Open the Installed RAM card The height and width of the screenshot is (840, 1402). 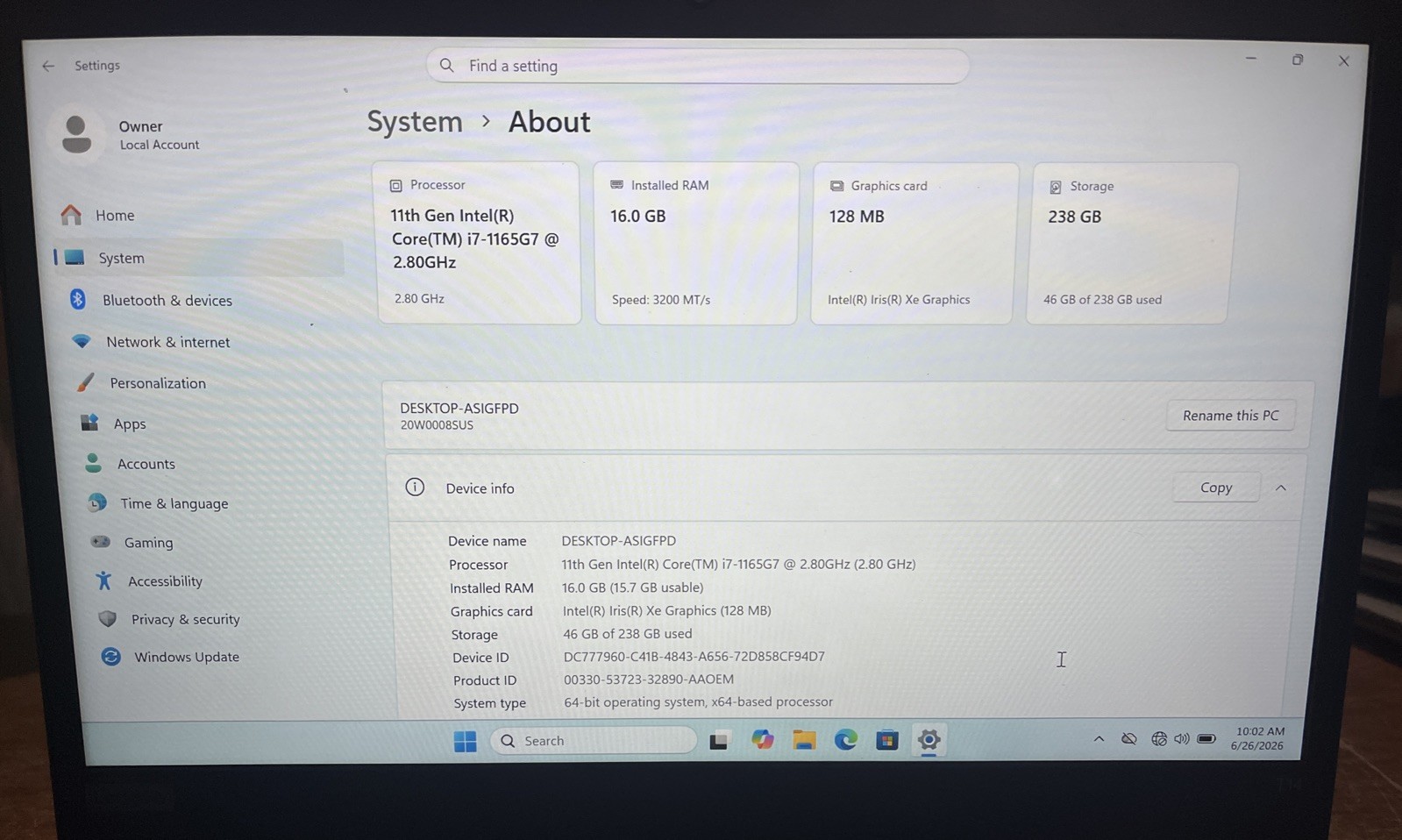(696, 243)
